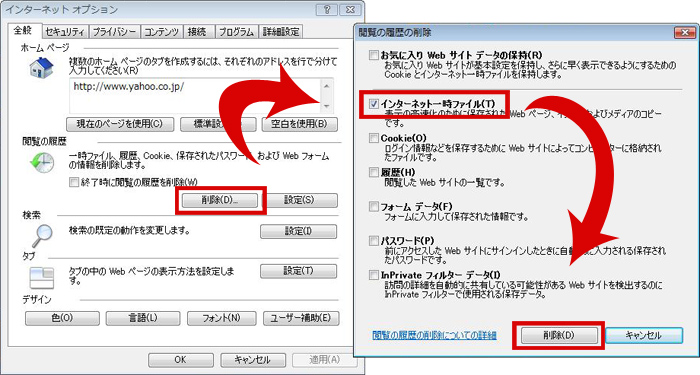Image resolution: width=700 pixels, height=375 pixels.
Task: Click the 言語(L) button
Action: tap(143, 318)
